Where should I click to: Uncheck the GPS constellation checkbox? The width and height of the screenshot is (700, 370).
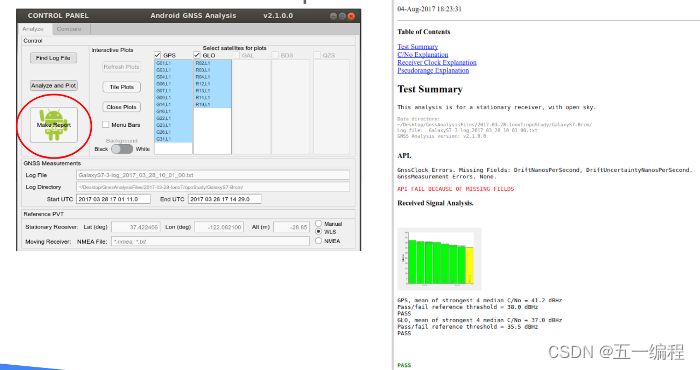point(158,55)
